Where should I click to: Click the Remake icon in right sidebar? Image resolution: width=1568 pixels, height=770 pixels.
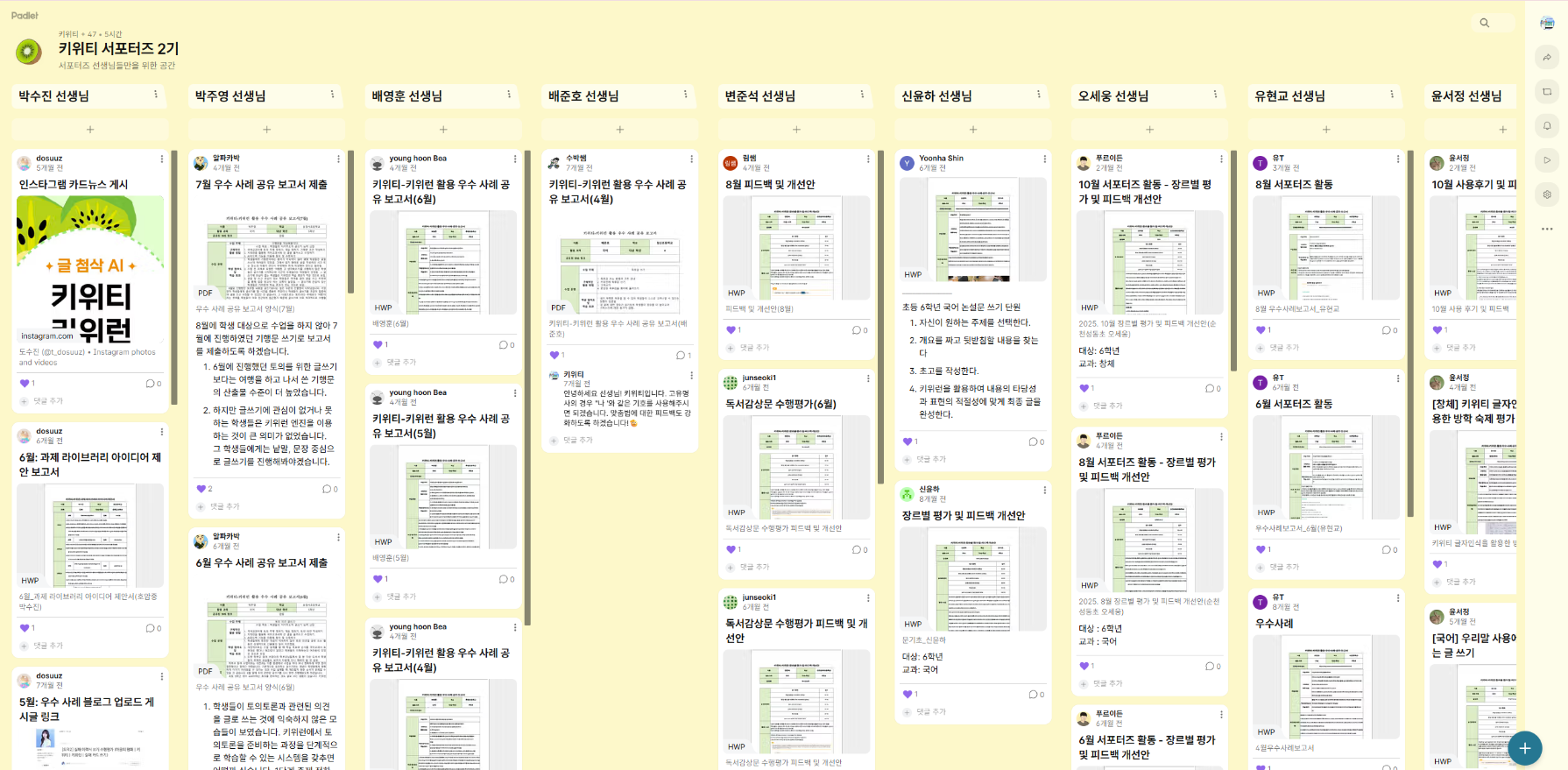(1547, 92)
